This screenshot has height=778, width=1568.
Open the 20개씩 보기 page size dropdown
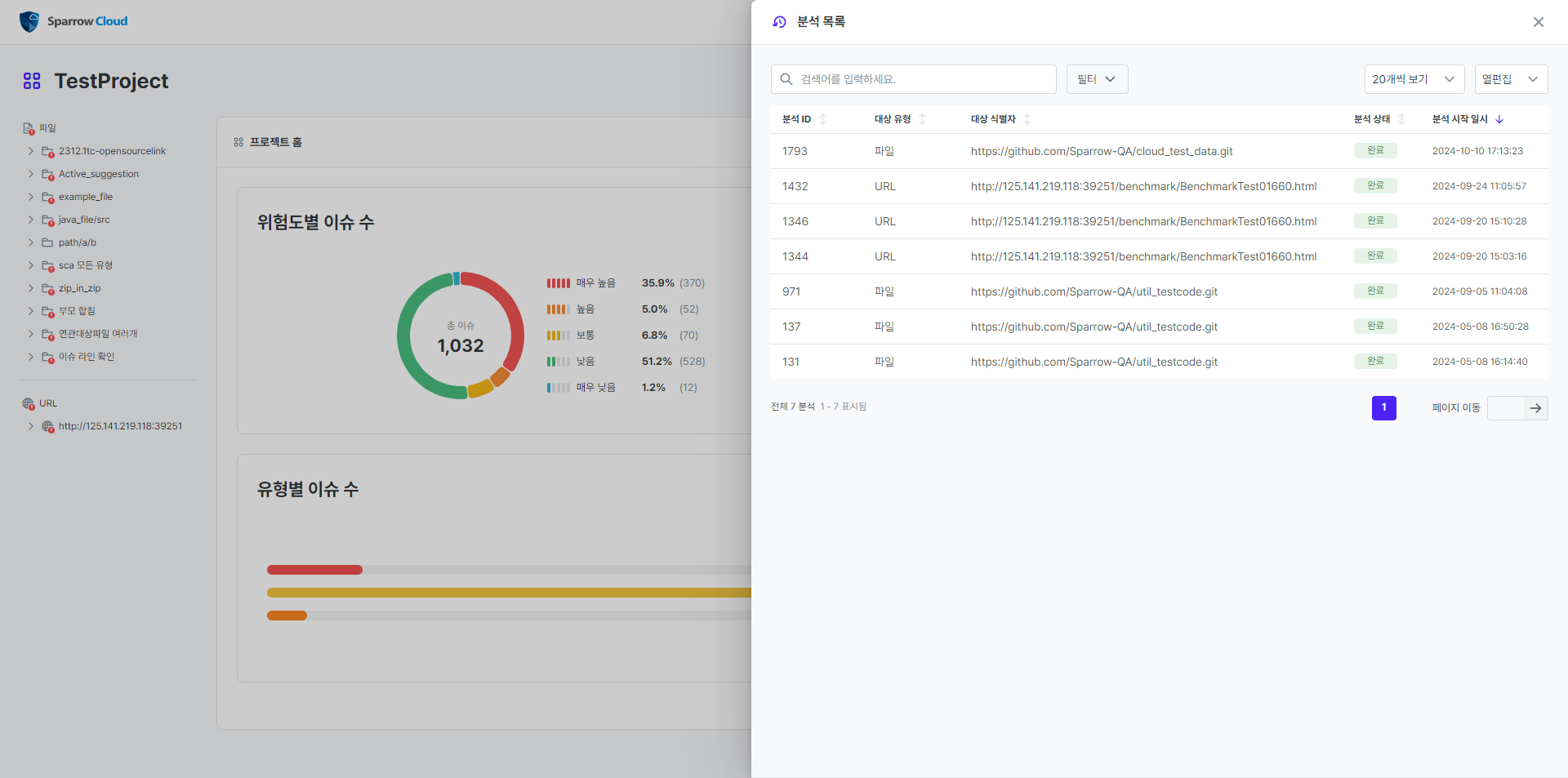coord(1414,79)
